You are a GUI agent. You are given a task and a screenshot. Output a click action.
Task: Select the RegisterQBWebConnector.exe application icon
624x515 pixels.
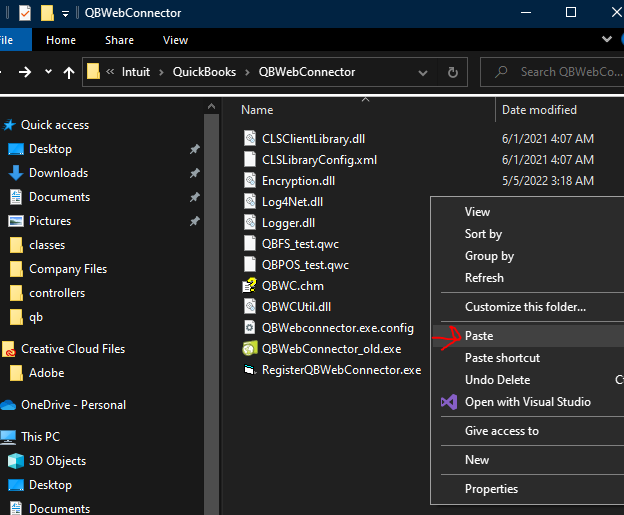[250, 370]
